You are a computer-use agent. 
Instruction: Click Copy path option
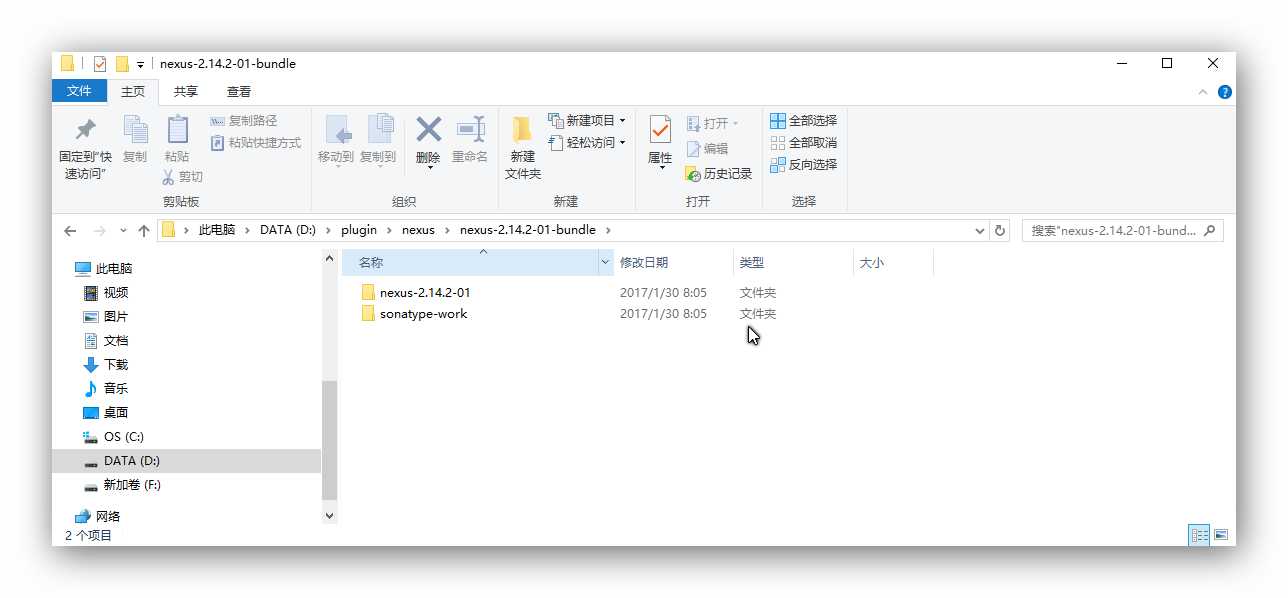pos(244,121)
